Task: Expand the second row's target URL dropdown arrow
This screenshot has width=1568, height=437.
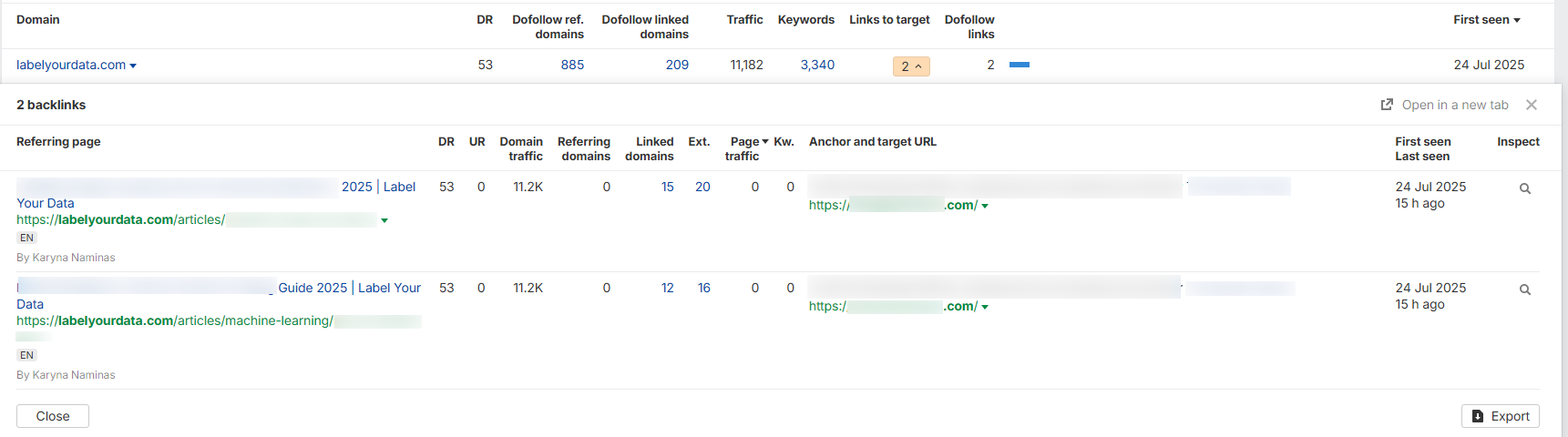Action: (985, 307)
